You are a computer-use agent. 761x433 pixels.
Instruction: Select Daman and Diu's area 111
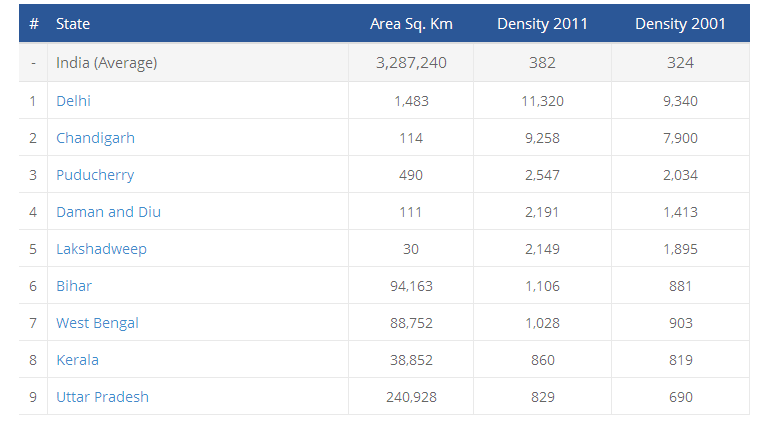click(x=411, y=212)
